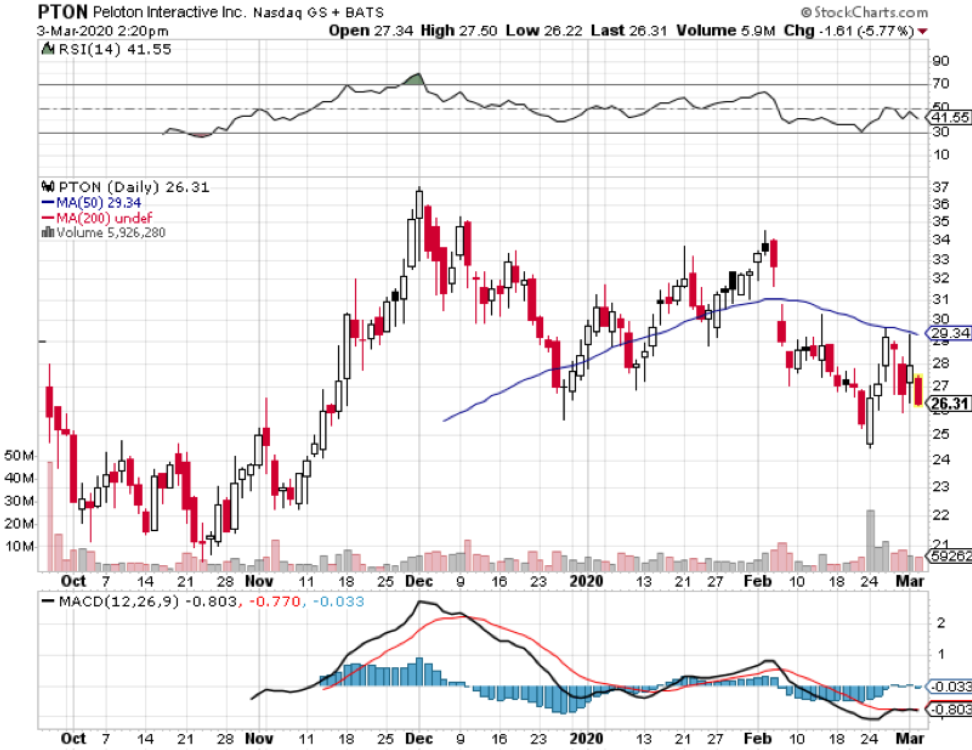This screenshot has height=750, width=972.
Task: Click the Nasdaq GS + BATS exchange label
Action: [x=318, y=12]
